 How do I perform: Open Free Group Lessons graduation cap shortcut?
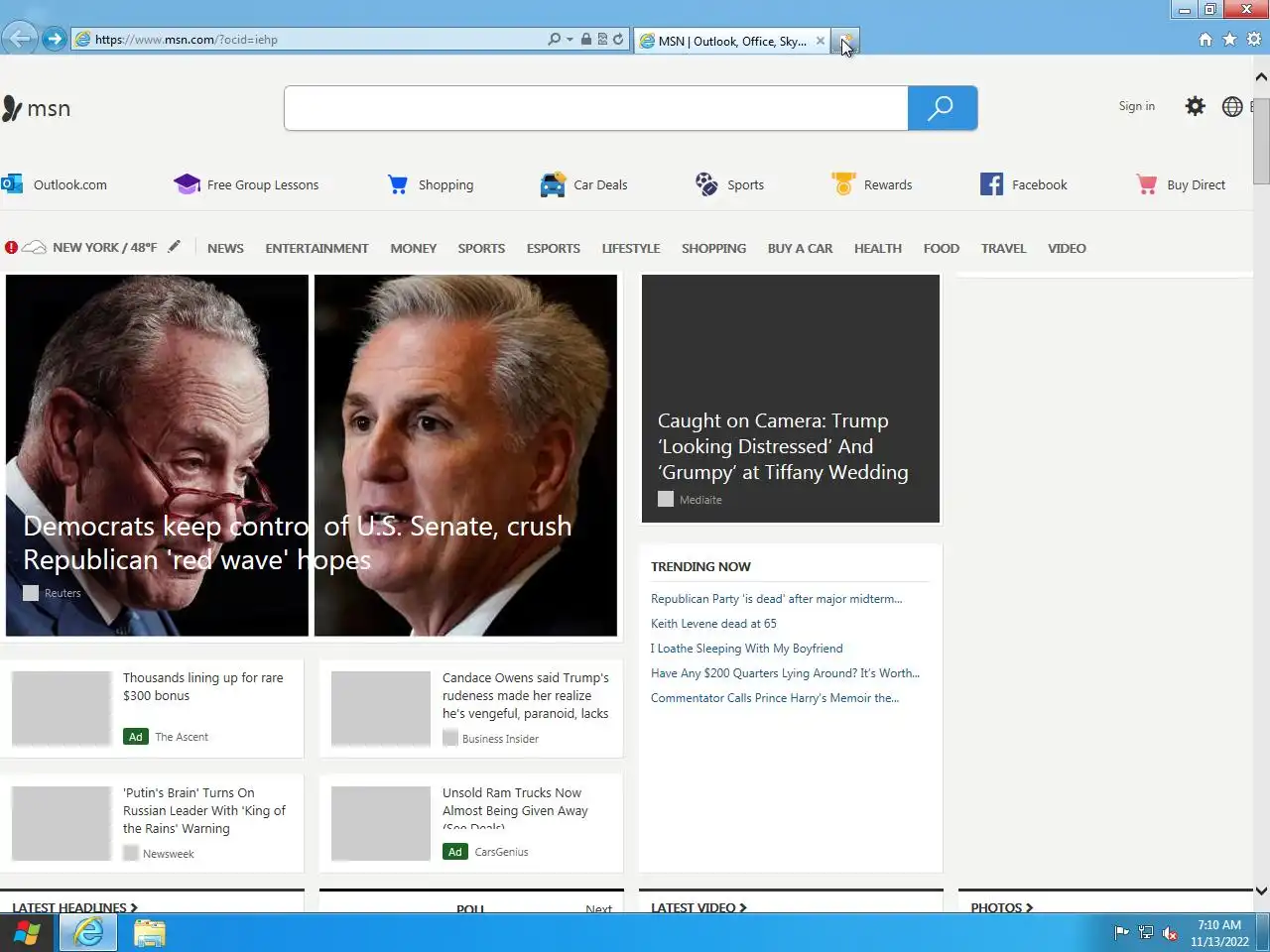pyautogui.click(x=246, y=184)
